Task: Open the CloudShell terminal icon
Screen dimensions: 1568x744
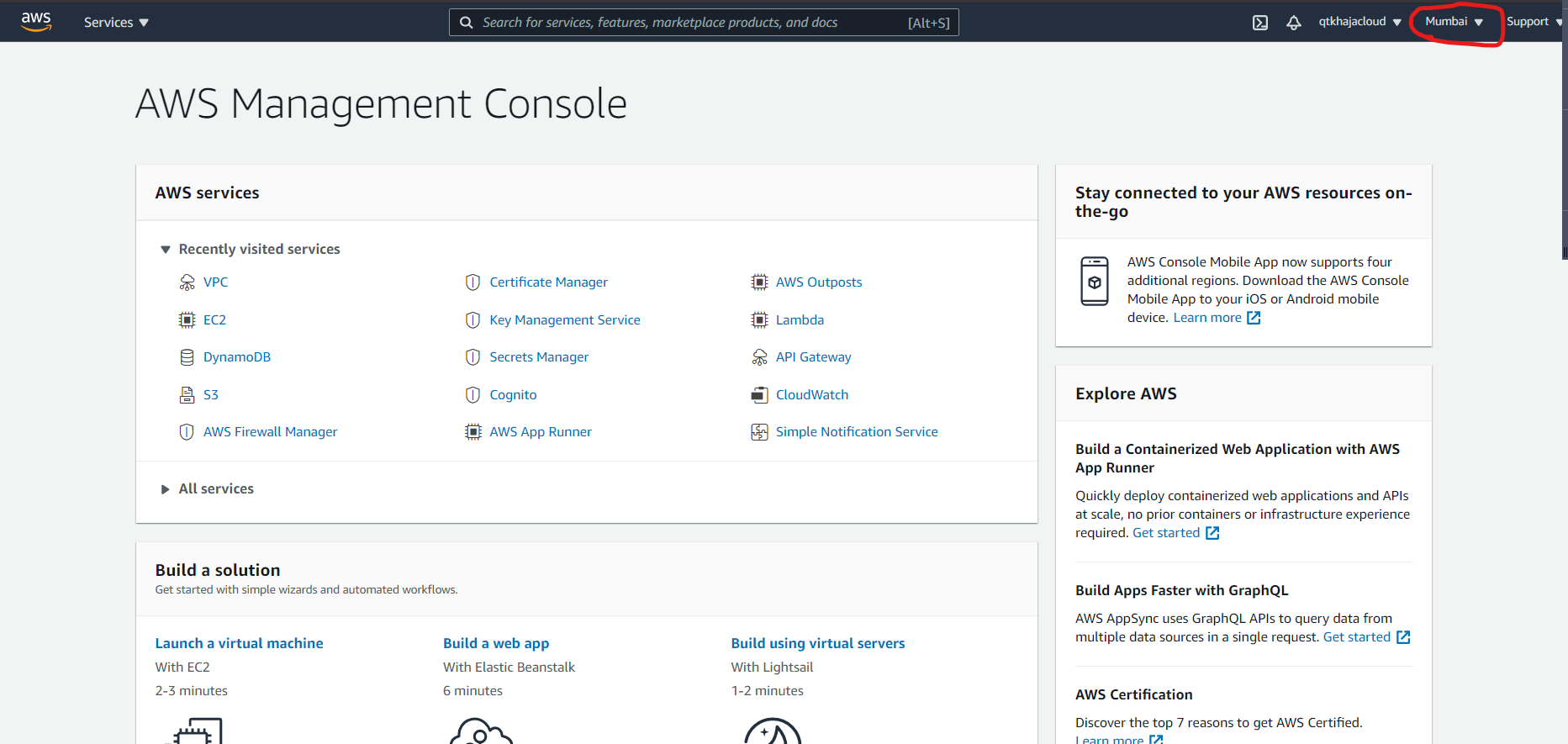Action: point(1260,23)
